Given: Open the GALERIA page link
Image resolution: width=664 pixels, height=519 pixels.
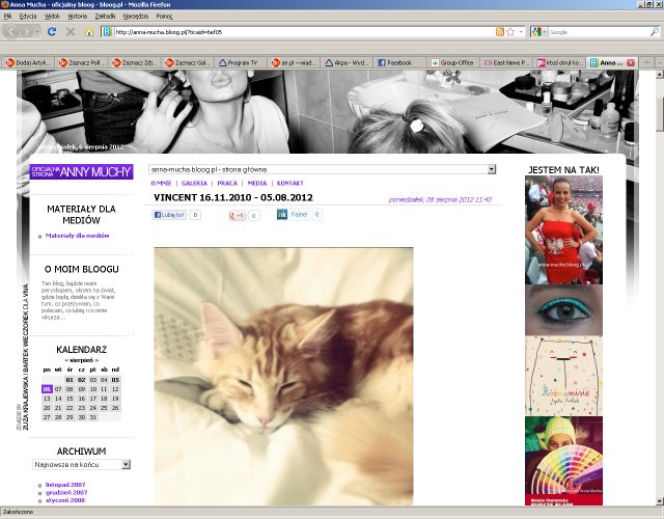Looking at the screenshot, I should point(194,183).
